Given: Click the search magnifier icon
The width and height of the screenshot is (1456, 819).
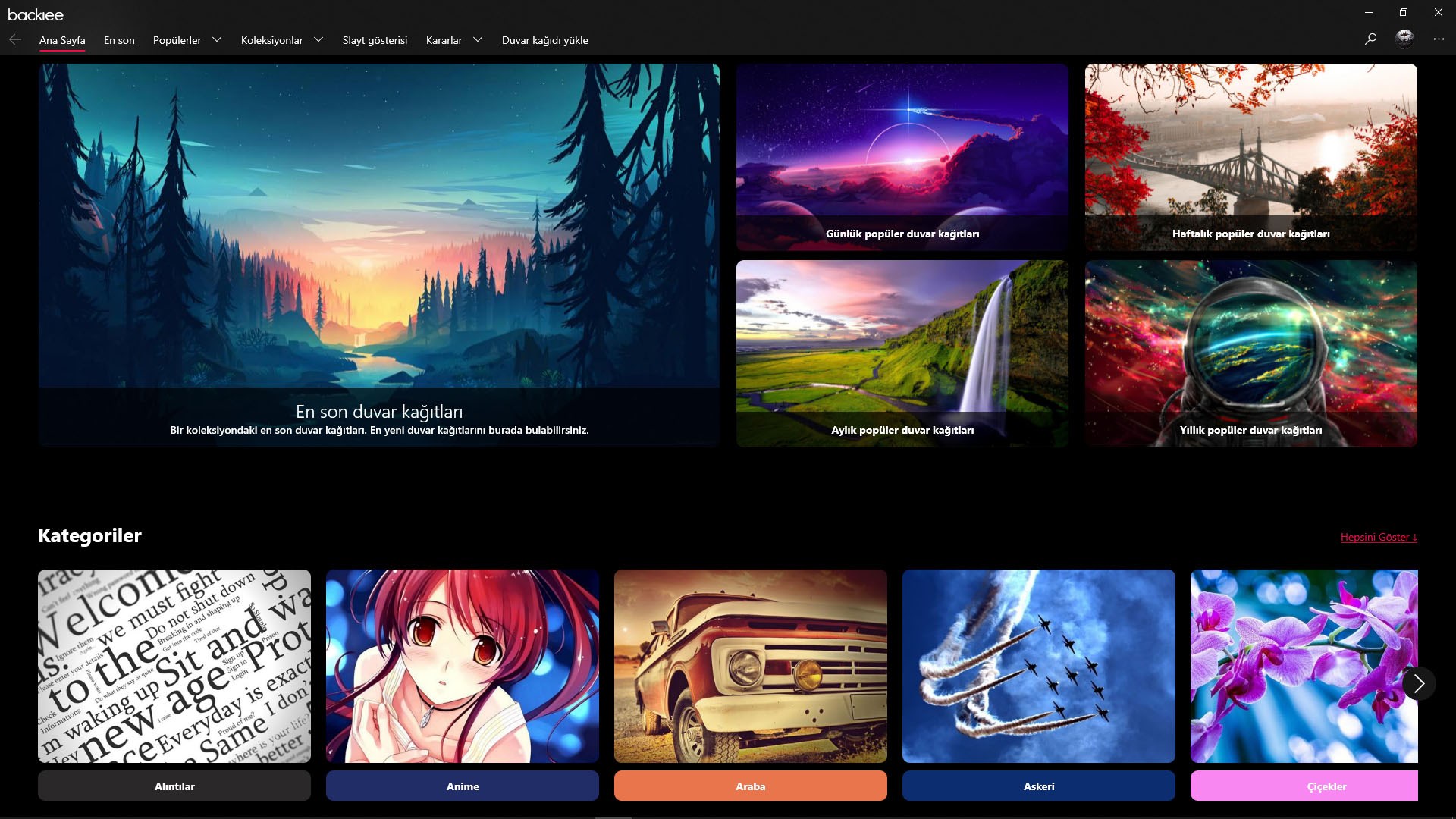Looking at the screenshot, I should coord(1370,39).
